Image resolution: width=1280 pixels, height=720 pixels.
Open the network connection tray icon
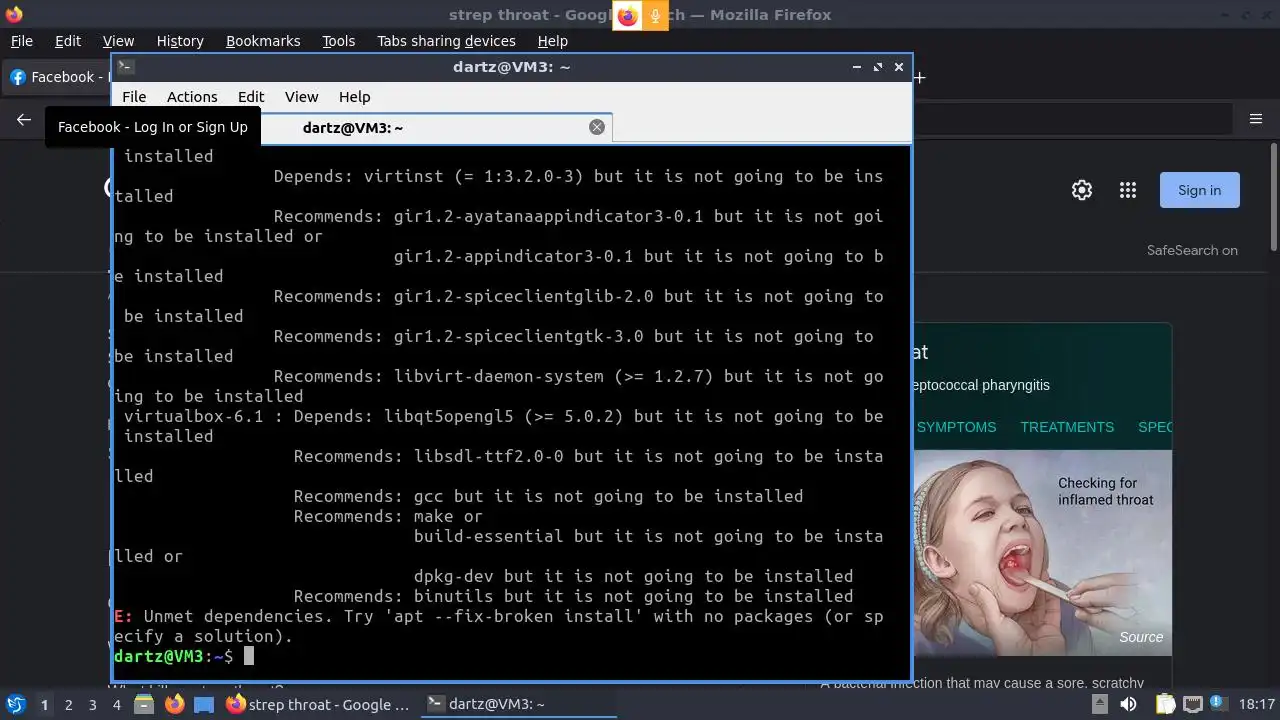[1192, 704]
